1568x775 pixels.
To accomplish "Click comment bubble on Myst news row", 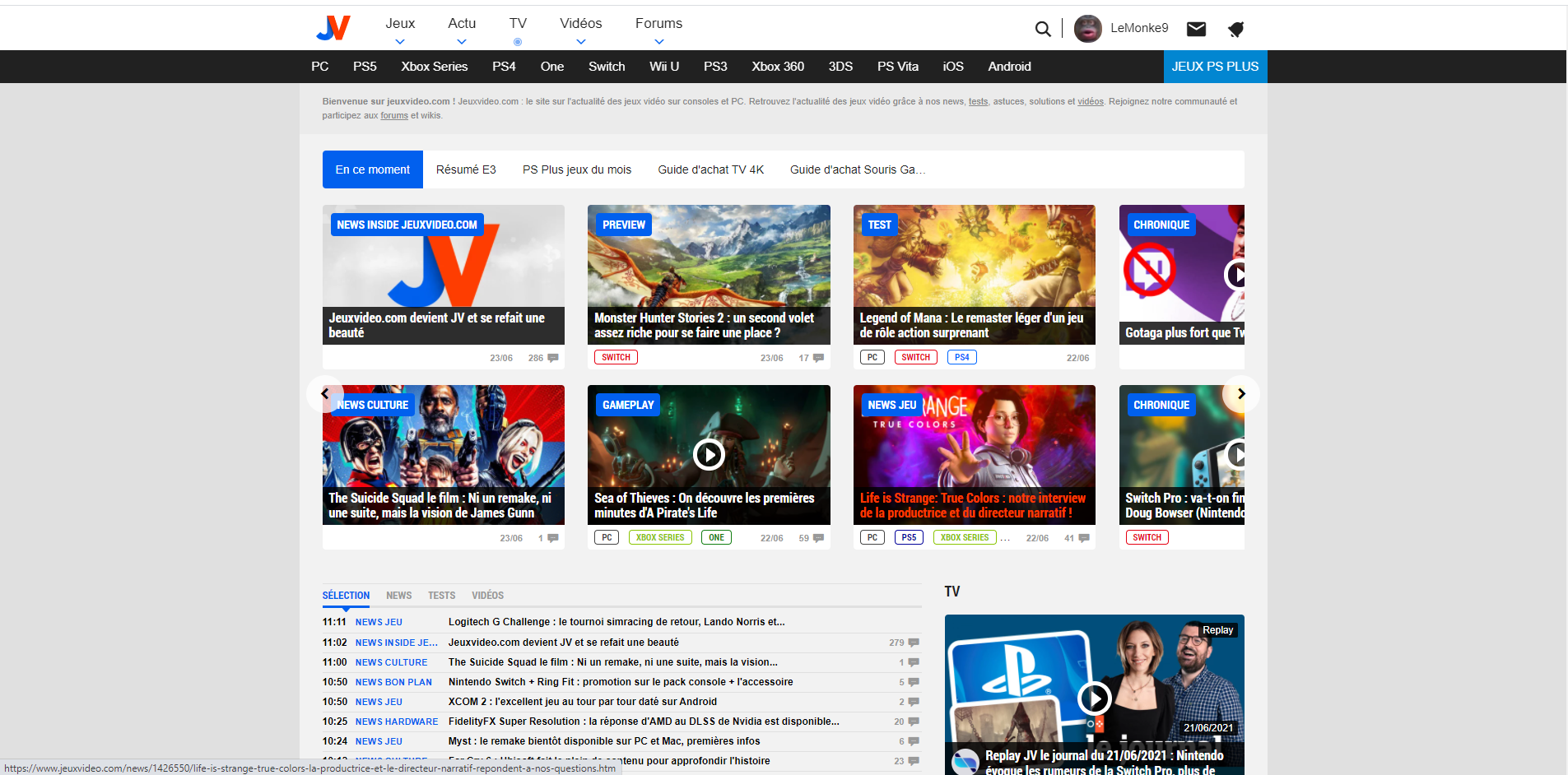I will 914,741.
